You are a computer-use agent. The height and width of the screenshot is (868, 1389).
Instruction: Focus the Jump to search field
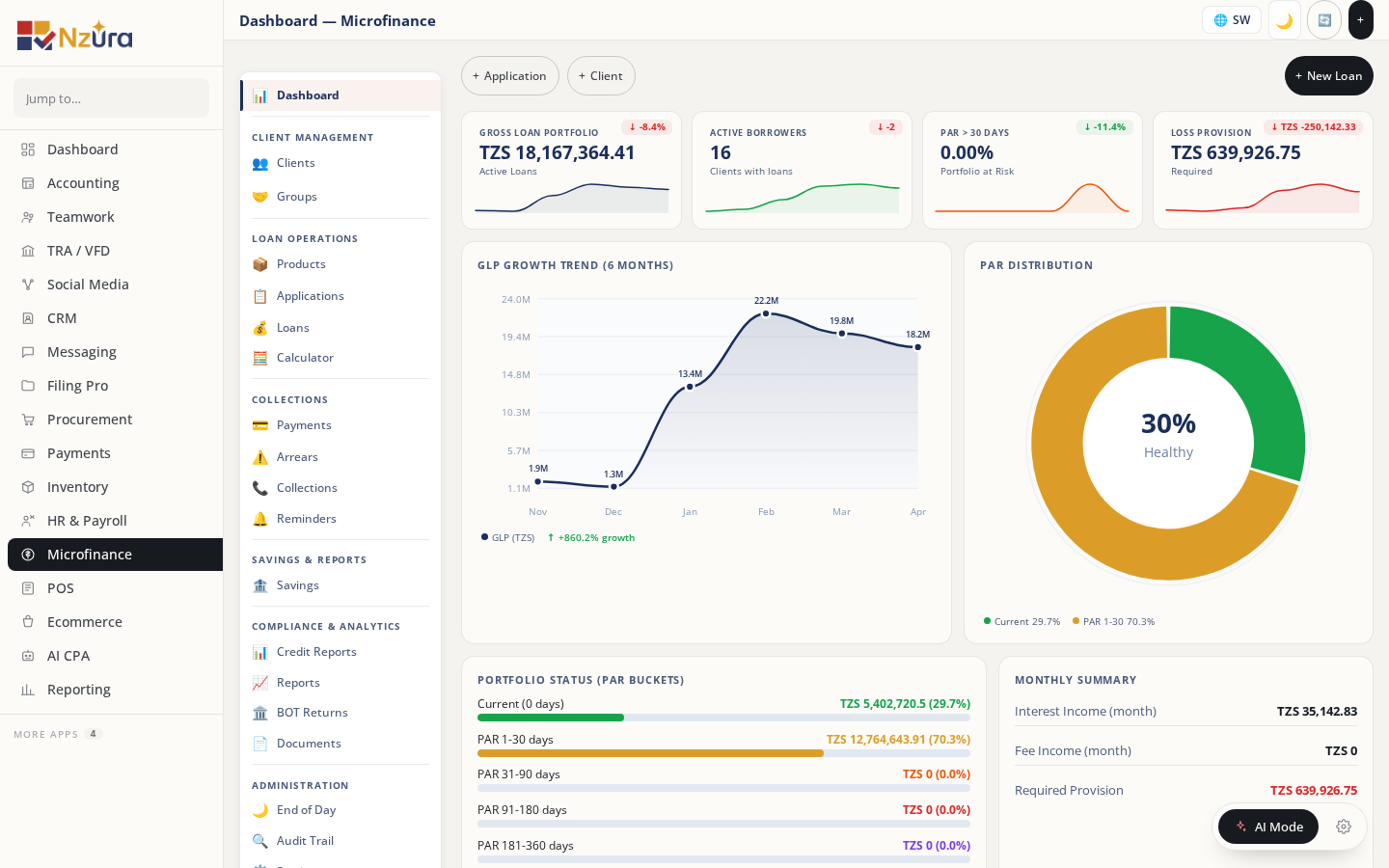coord(111,98)
